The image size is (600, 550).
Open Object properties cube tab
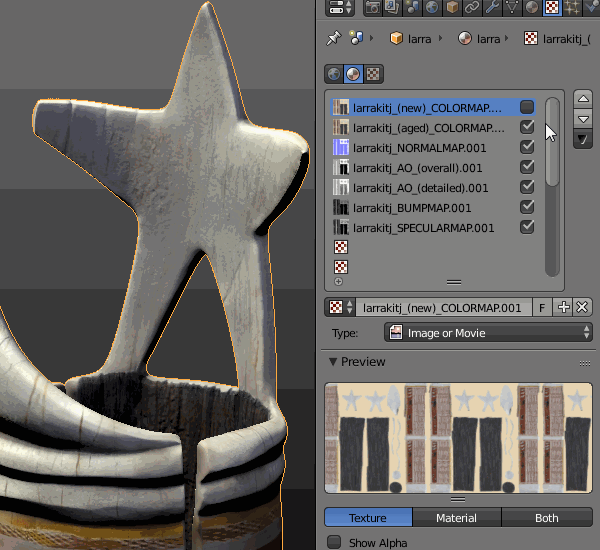(452, 8)
